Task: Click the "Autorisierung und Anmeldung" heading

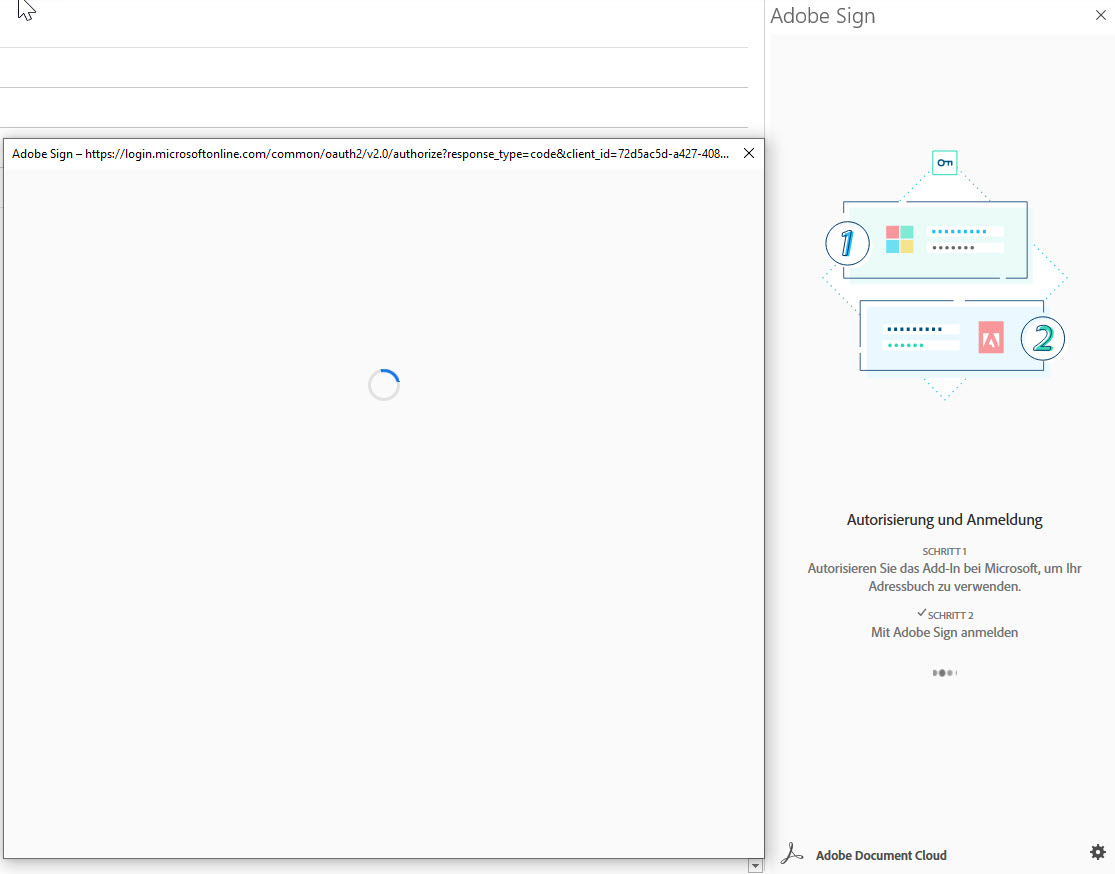Action: (944, 520)
